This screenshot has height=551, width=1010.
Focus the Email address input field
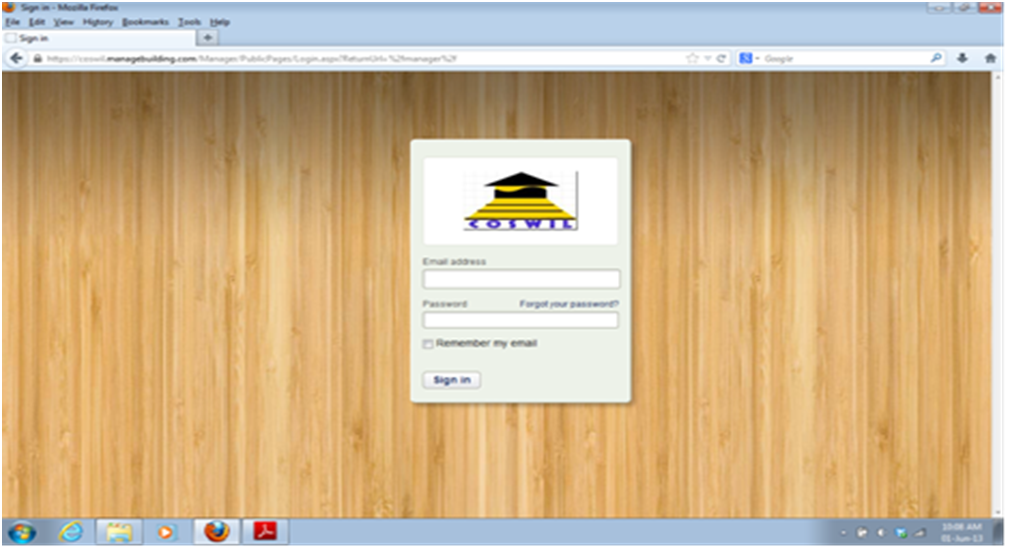[521, 279]
